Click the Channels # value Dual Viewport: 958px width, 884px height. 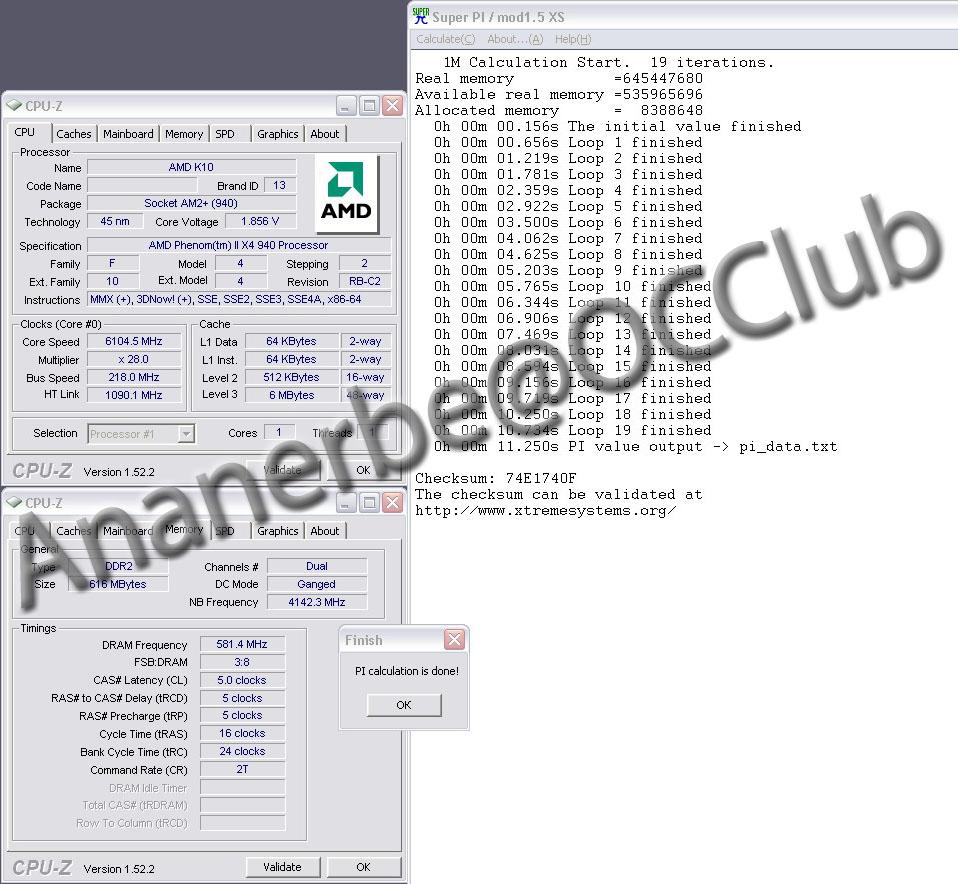[317, 566]
